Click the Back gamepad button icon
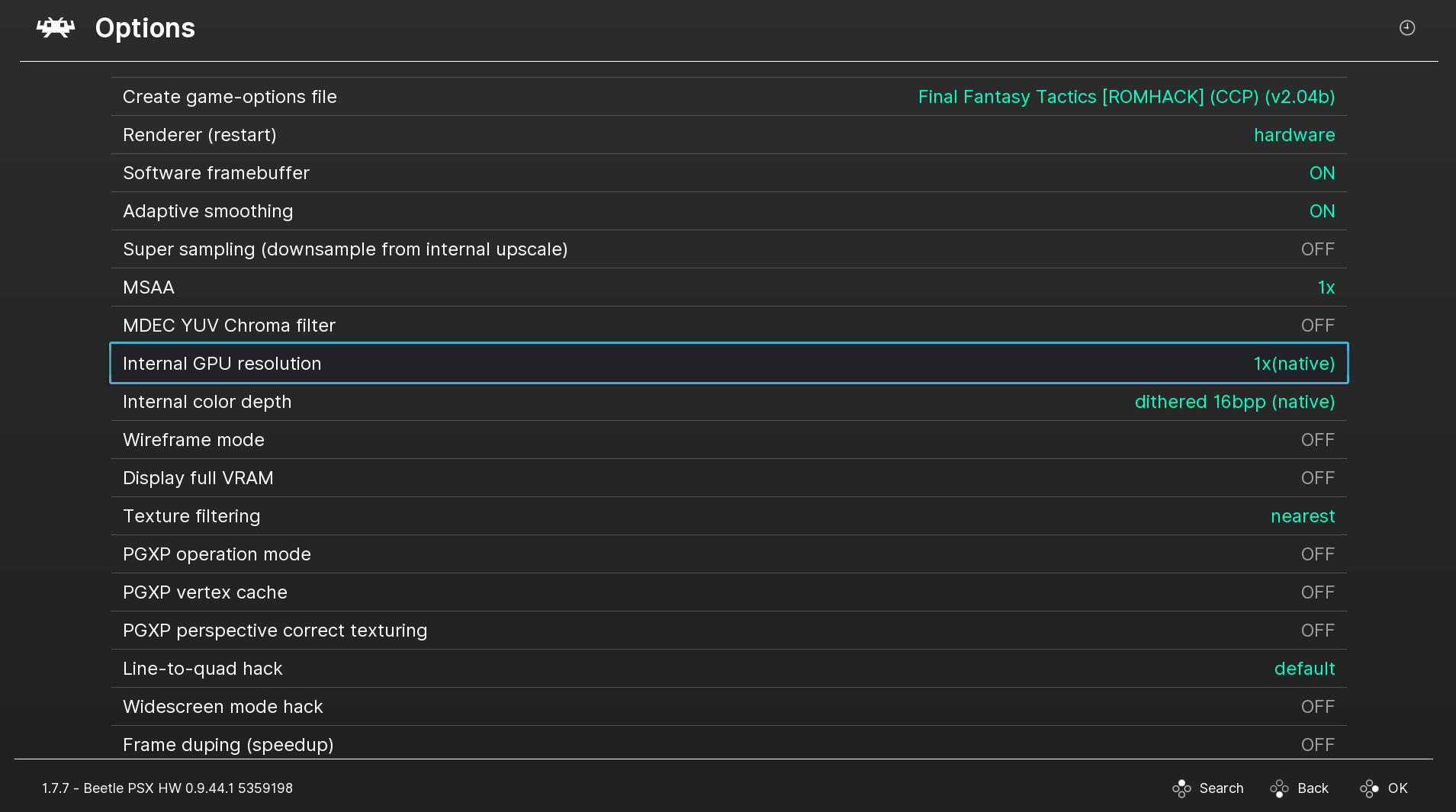The width and height of the screenshot is (1456, 812). (x=1279, y=788)
